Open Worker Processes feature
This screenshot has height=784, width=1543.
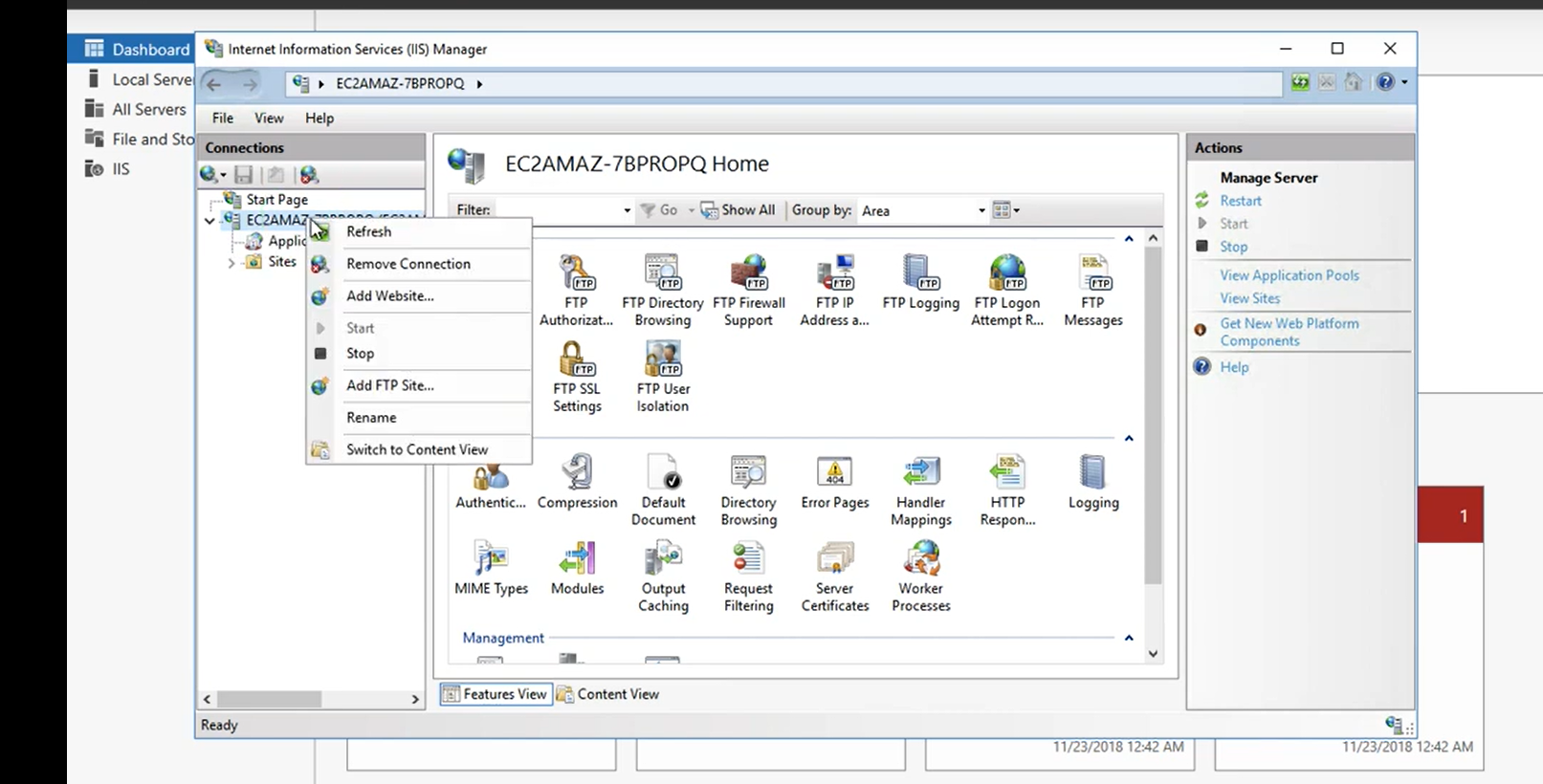(x=921, y=576)
